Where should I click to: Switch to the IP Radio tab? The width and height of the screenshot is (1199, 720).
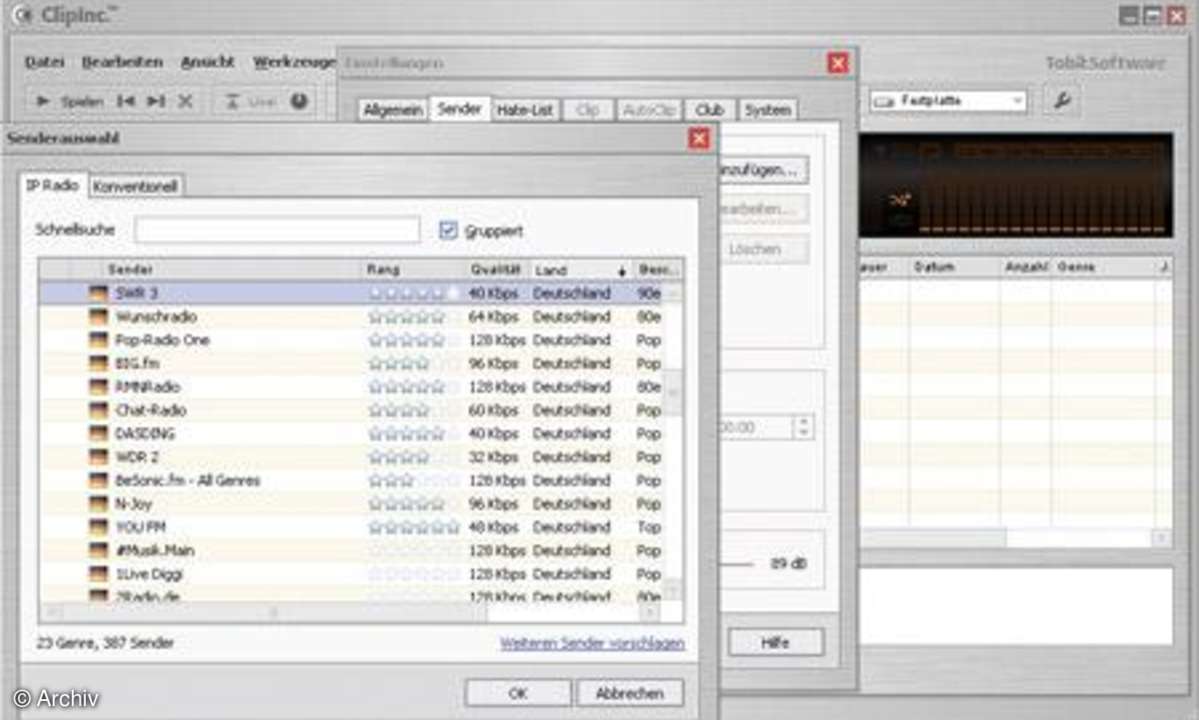[x=52, y=185]
